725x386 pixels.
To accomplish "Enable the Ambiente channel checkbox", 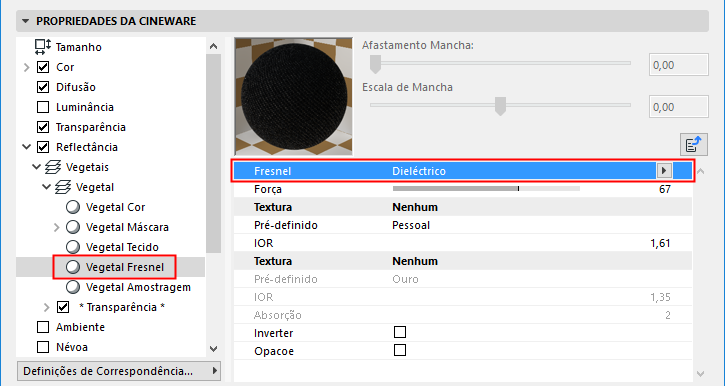I will click(x=43, y=327).
